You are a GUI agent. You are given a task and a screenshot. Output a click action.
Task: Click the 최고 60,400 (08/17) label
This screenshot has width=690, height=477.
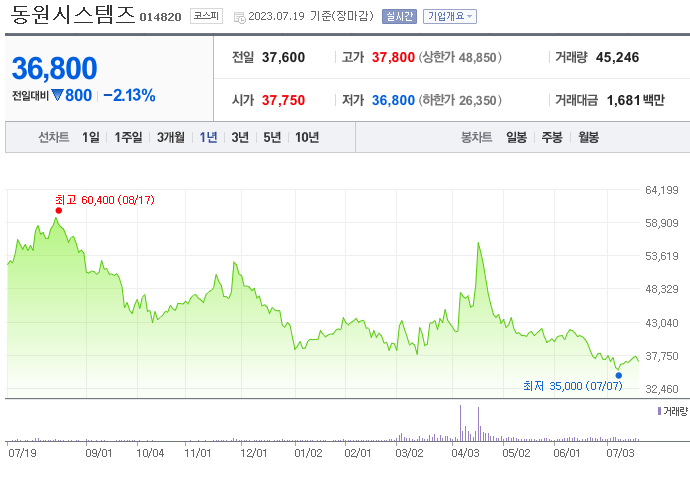[x=105, y=200]
